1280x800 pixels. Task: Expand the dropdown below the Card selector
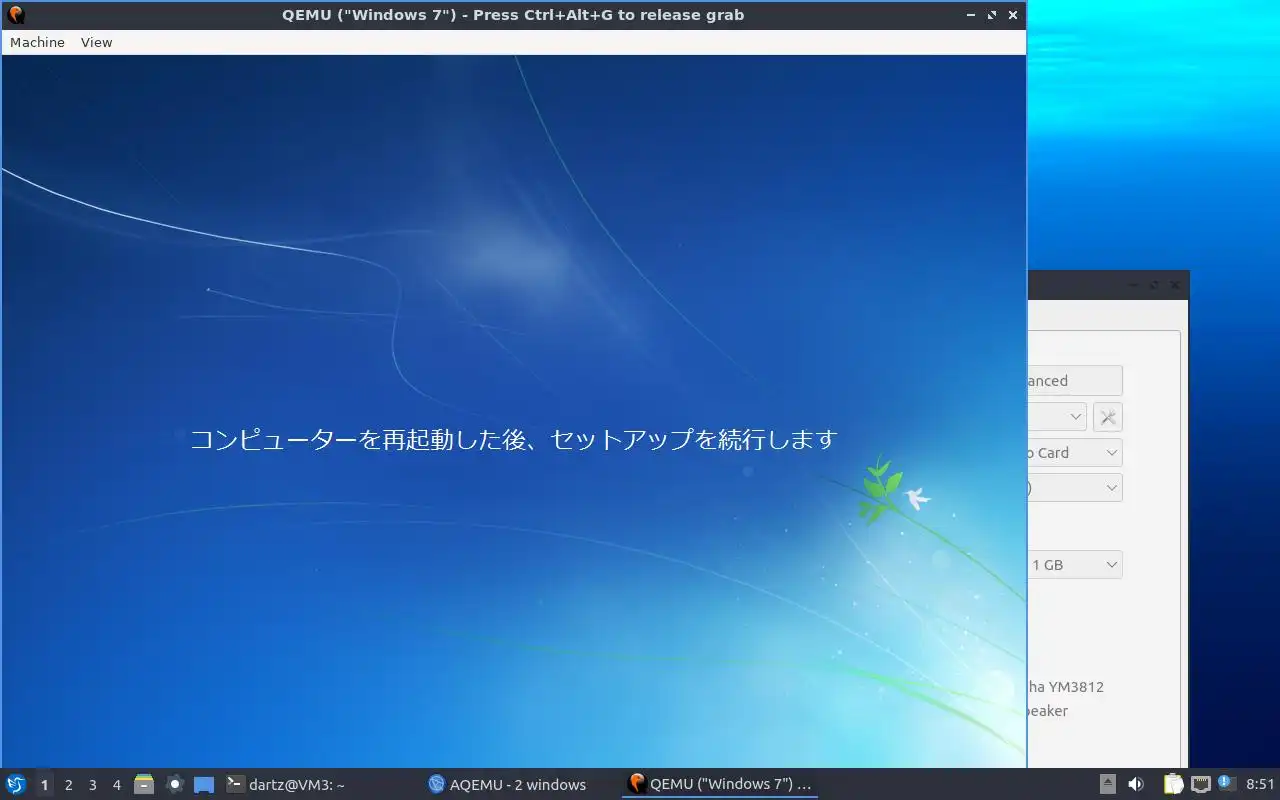click(1075, 488)
